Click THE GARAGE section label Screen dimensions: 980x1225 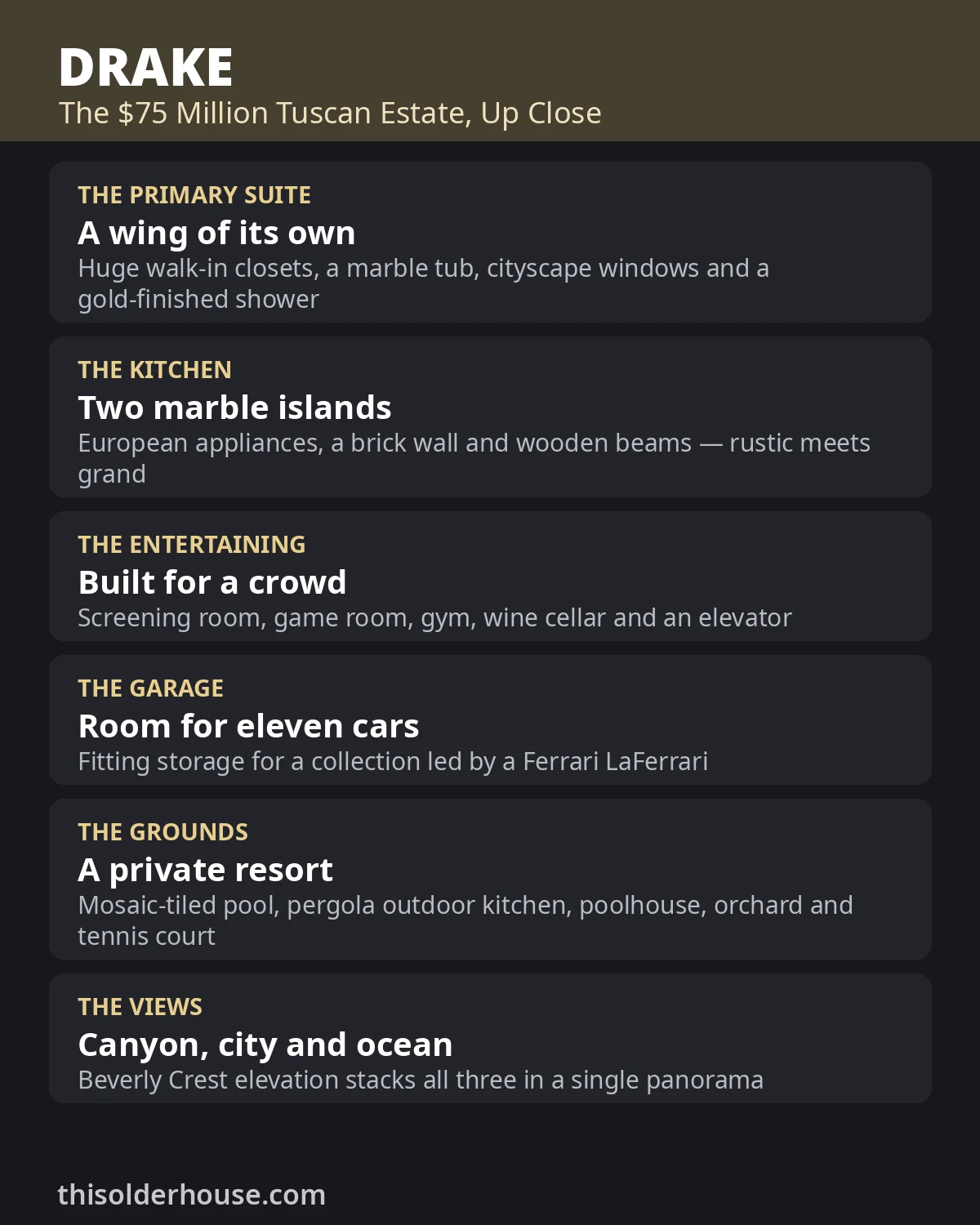(150, 688)
